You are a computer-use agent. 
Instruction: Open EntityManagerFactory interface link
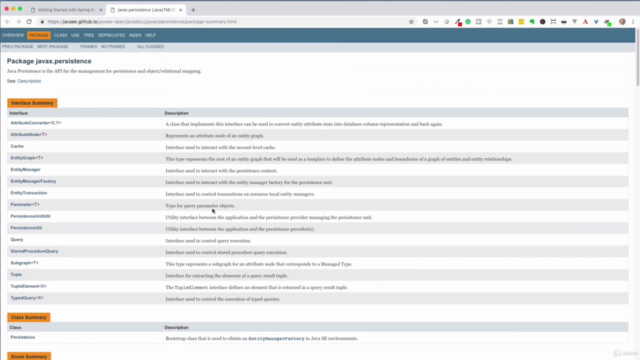(x=33, y=181)
